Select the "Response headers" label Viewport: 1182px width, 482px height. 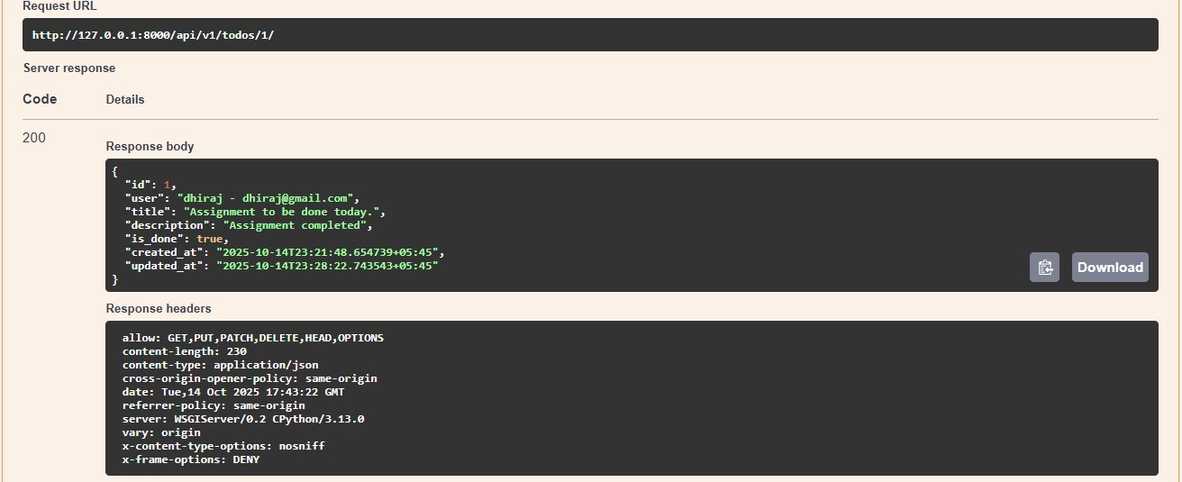pyautogui.click(x=158, y=309)
